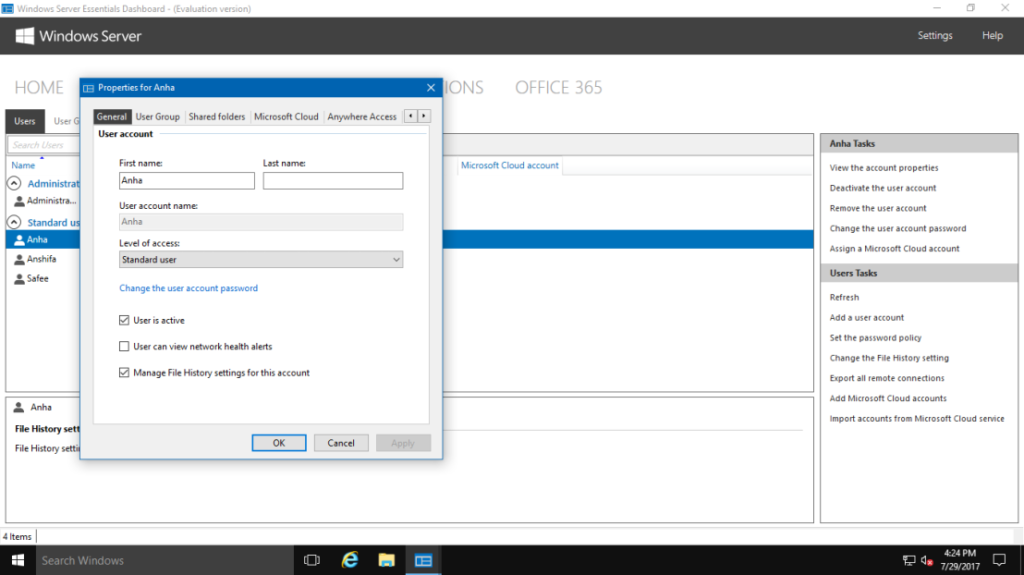1024x575 pixels.
Task: Click OK in the properties dialog
Action: pyautogui.click(x=279, y=443)
